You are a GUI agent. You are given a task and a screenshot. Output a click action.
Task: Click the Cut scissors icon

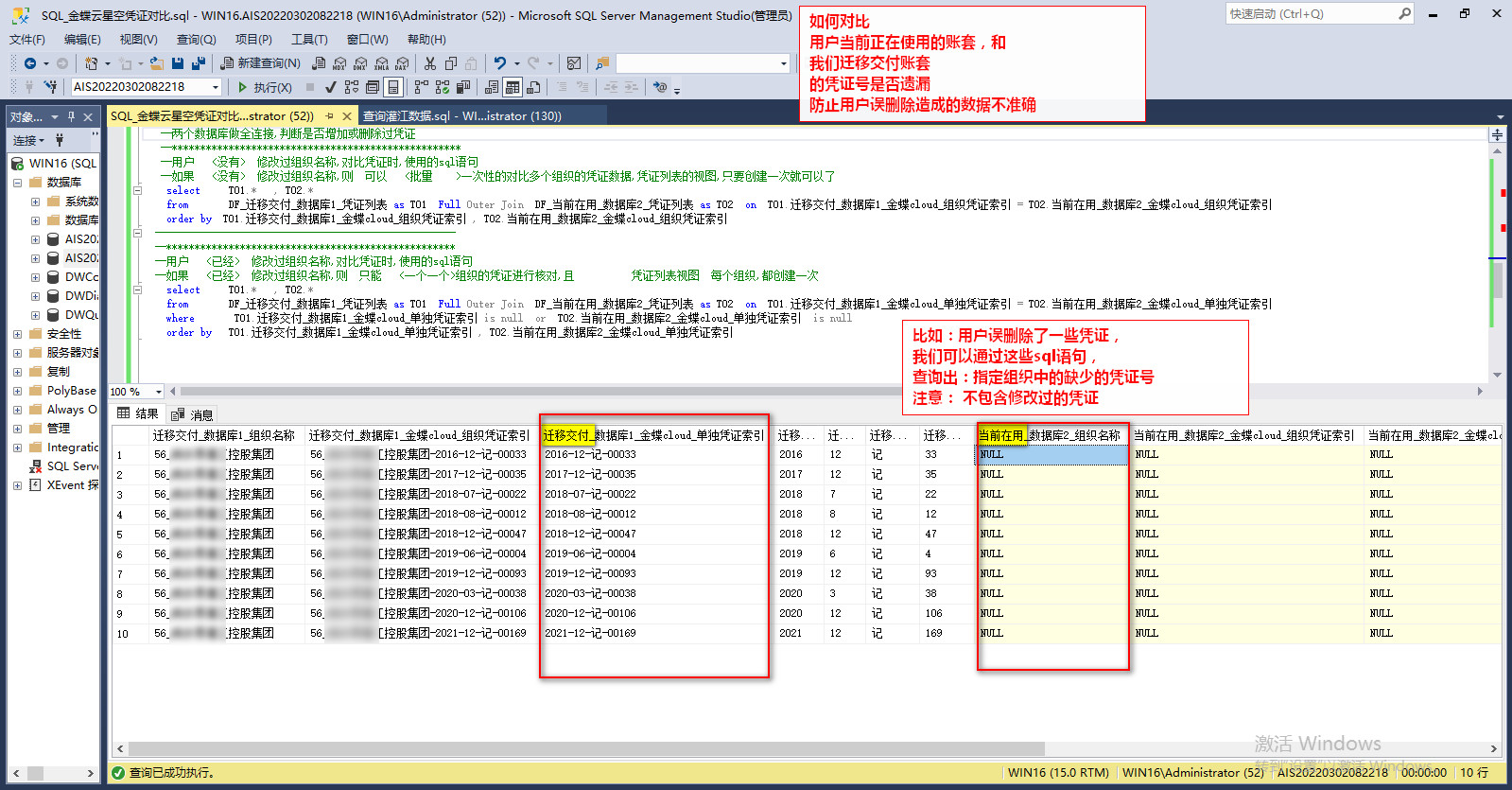pos(430,63)
